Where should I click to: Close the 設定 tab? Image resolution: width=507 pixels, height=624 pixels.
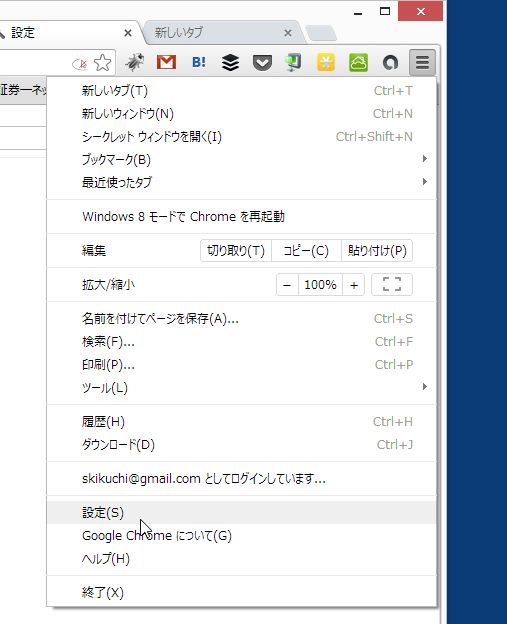click(128, 33)
